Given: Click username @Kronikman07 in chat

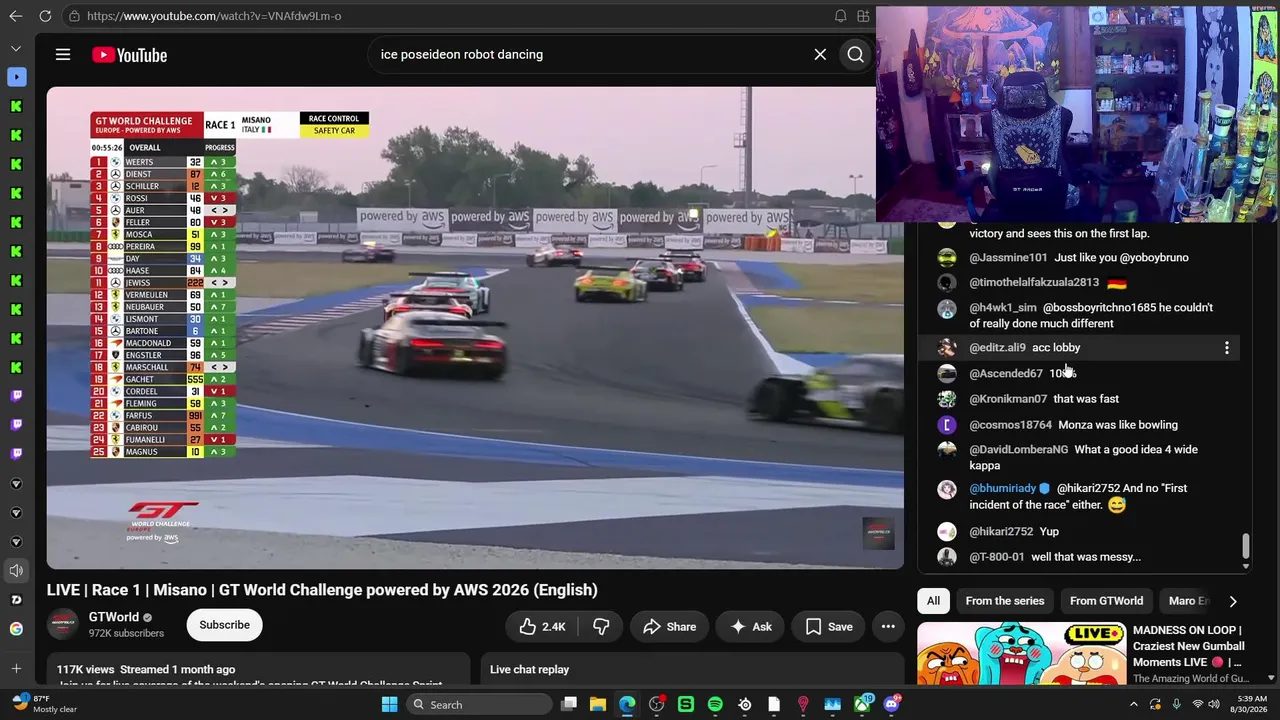Looking at the screenshot, I should click(x=1008, y=399).
